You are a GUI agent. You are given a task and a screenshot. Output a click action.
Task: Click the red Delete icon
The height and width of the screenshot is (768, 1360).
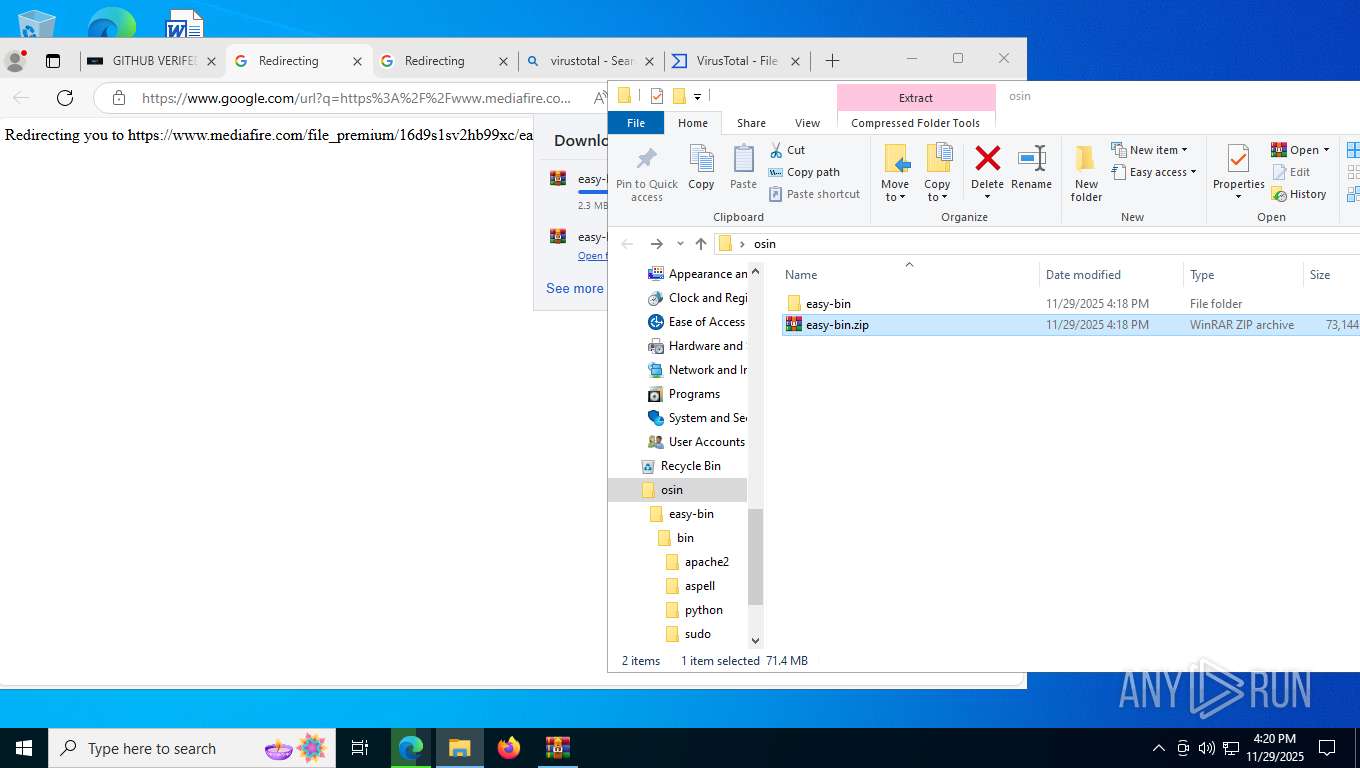[987, 158]
